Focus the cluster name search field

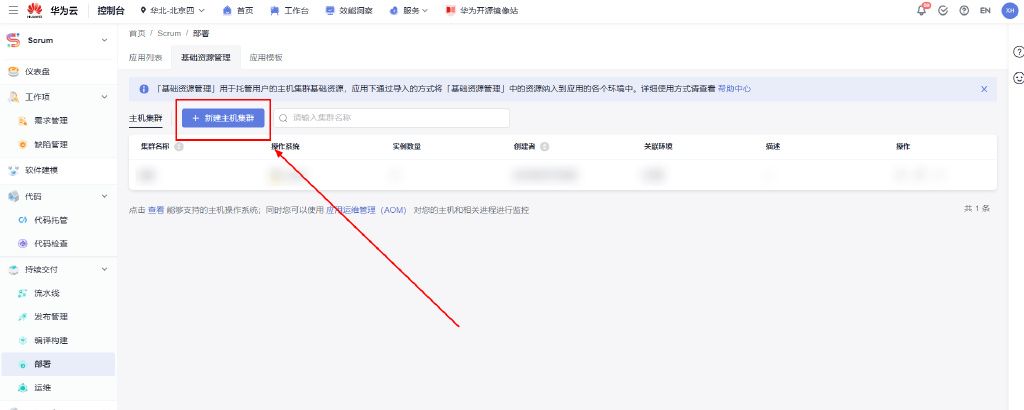391,118
